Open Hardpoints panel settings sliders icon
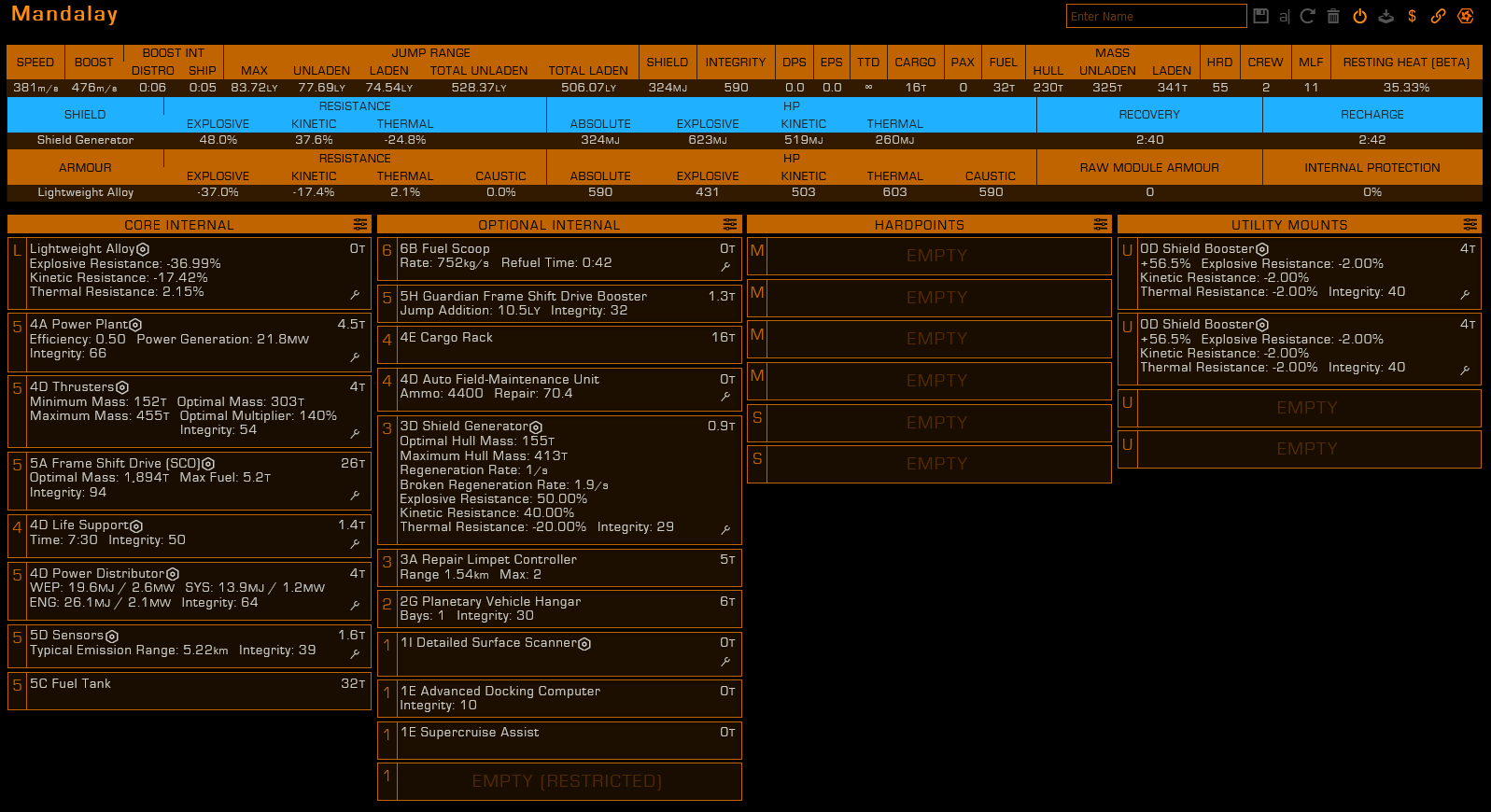The image size is (1491, 812). click(x=1101, y=225)
